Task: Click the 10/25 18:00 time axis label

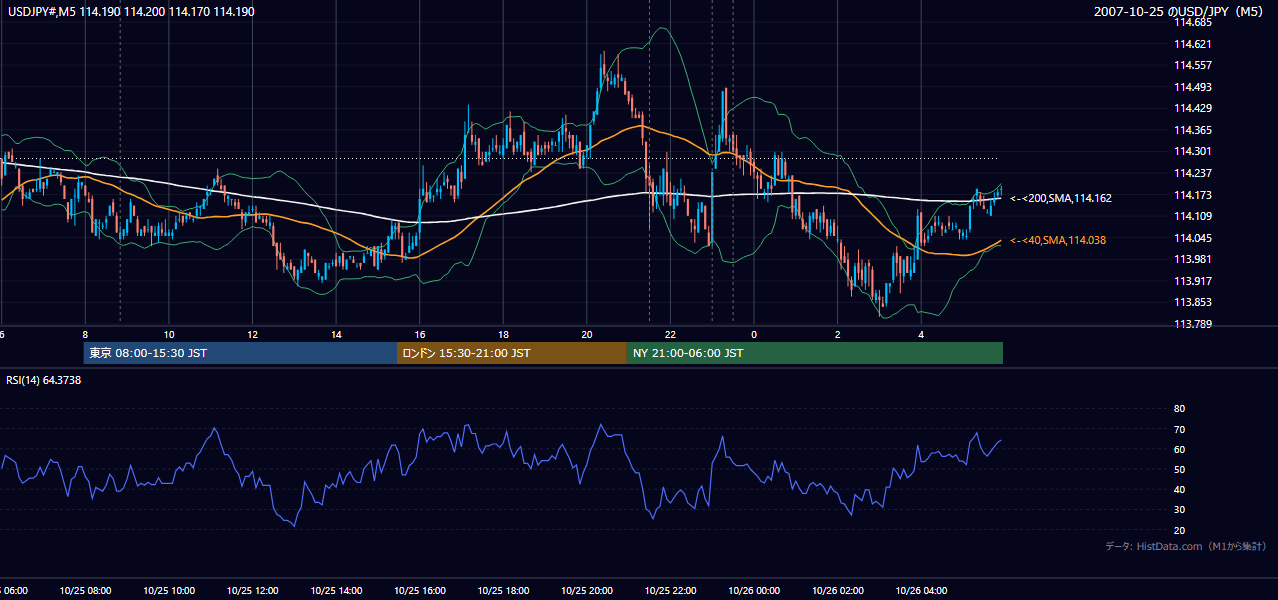Action: click(503, 591)
